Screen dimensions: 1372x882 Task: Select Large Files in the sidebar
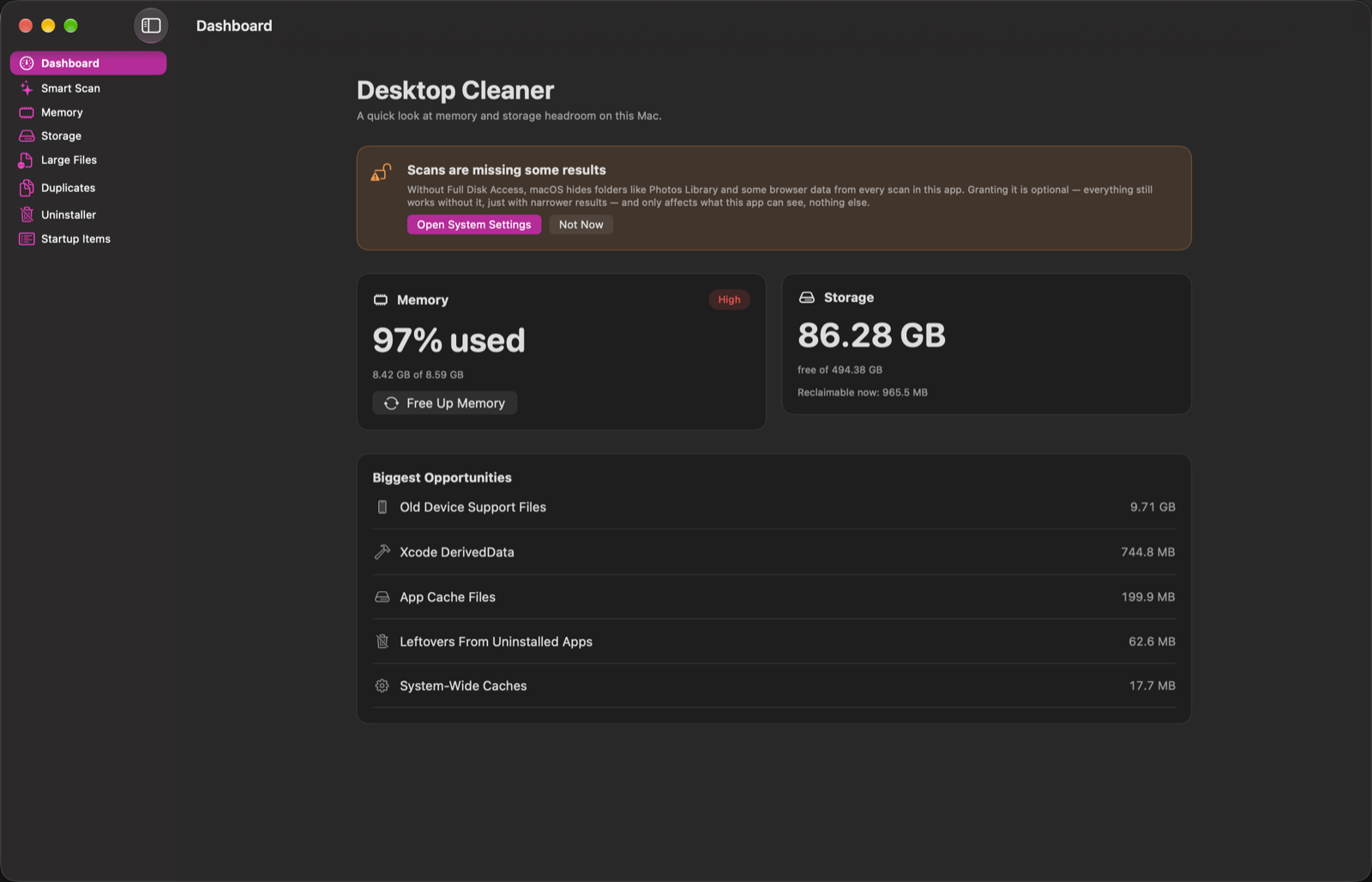88,160
